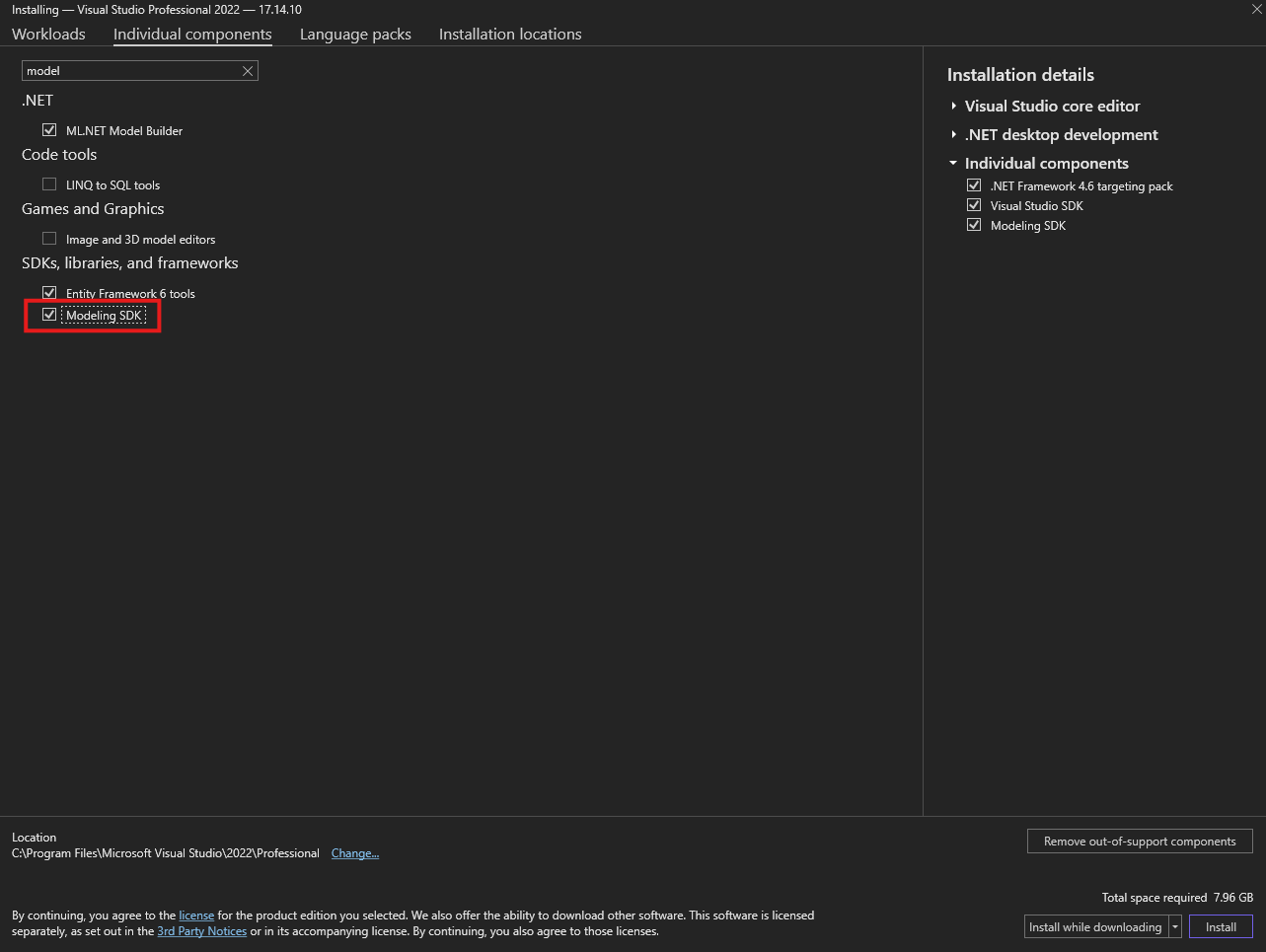
Task: Select Install while downloading option
Action: [x=1096, y=926]
